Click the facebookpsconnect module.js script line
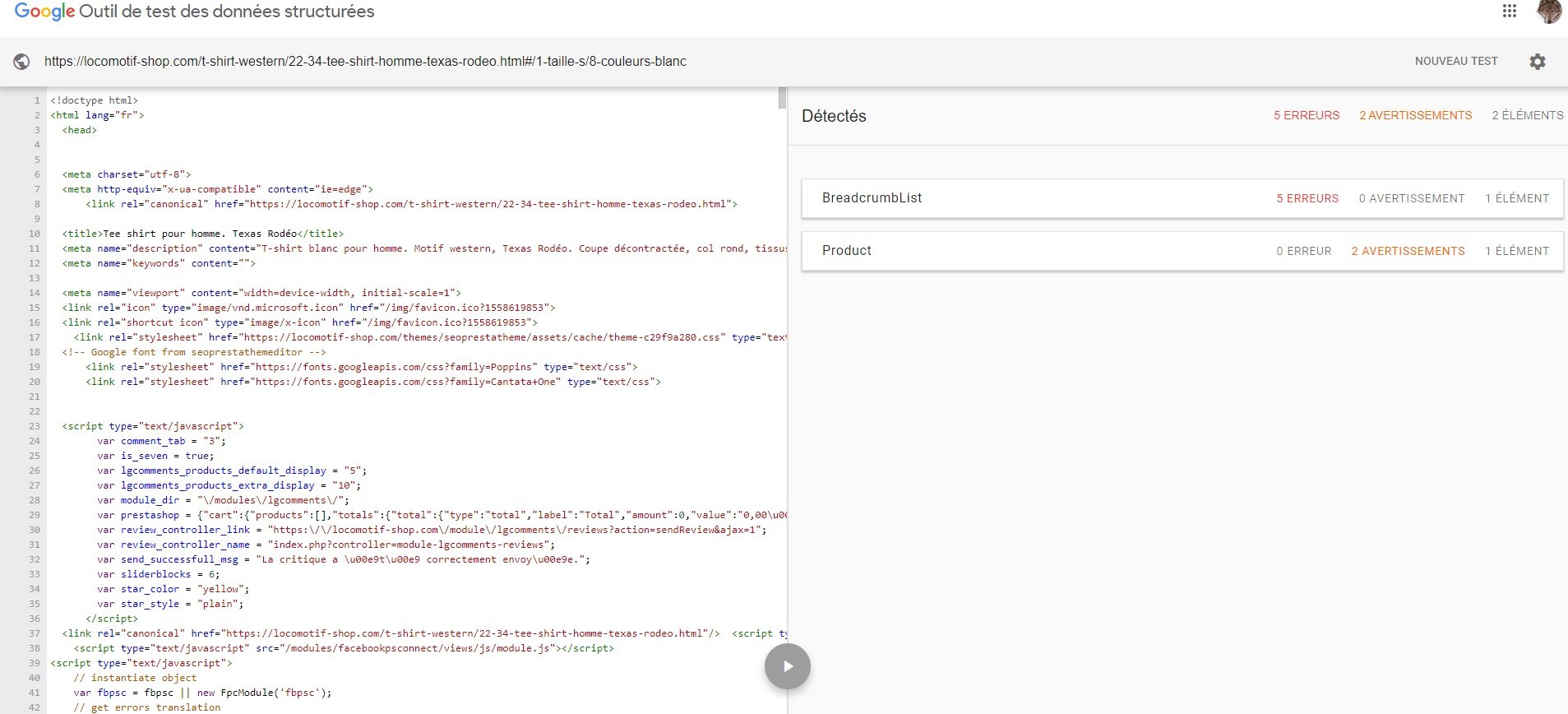This screenshot has height=714, width=1568. pos(344,648)
